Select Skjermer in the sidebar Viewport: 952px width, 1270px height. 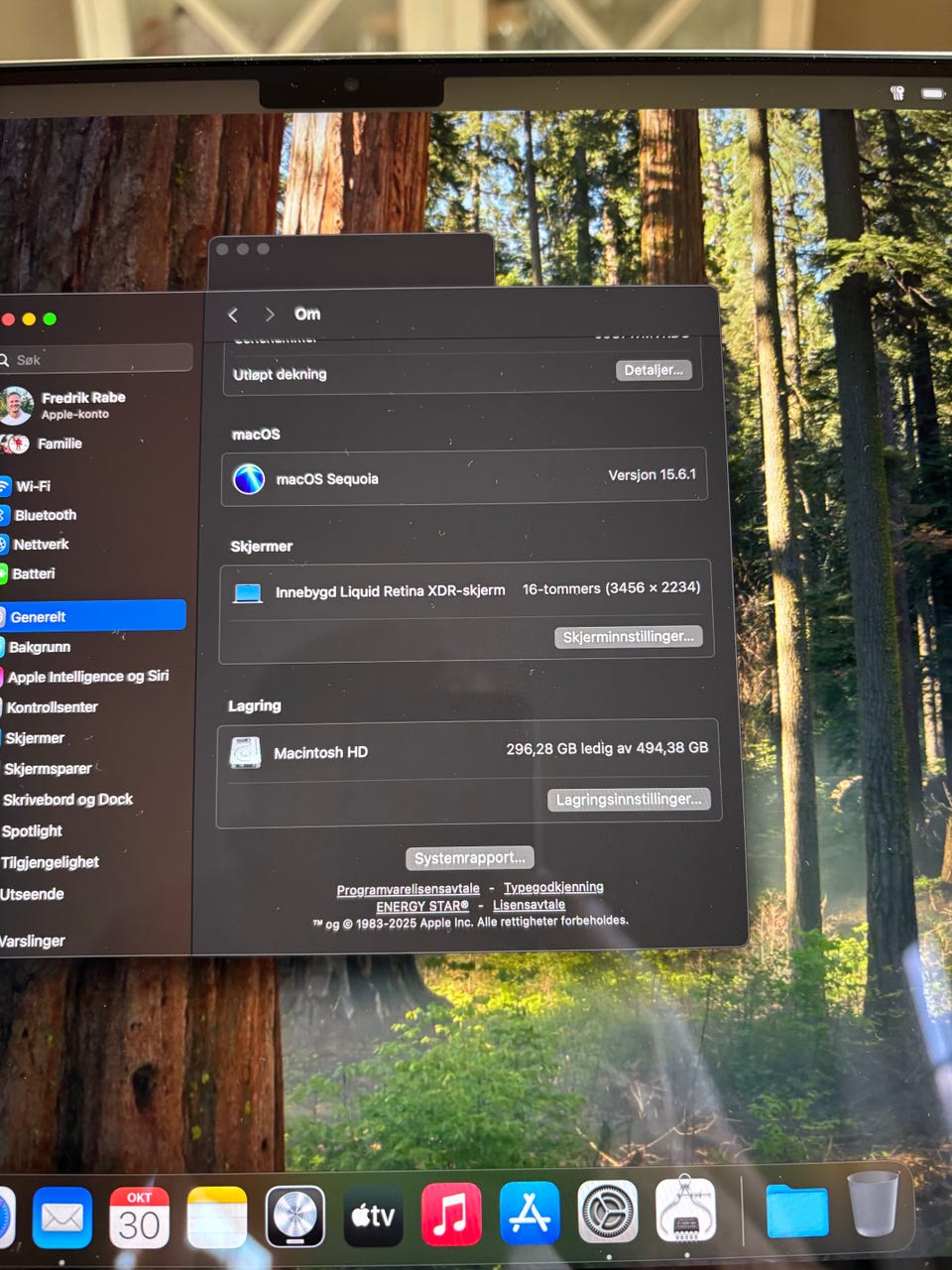pos(35,738)
